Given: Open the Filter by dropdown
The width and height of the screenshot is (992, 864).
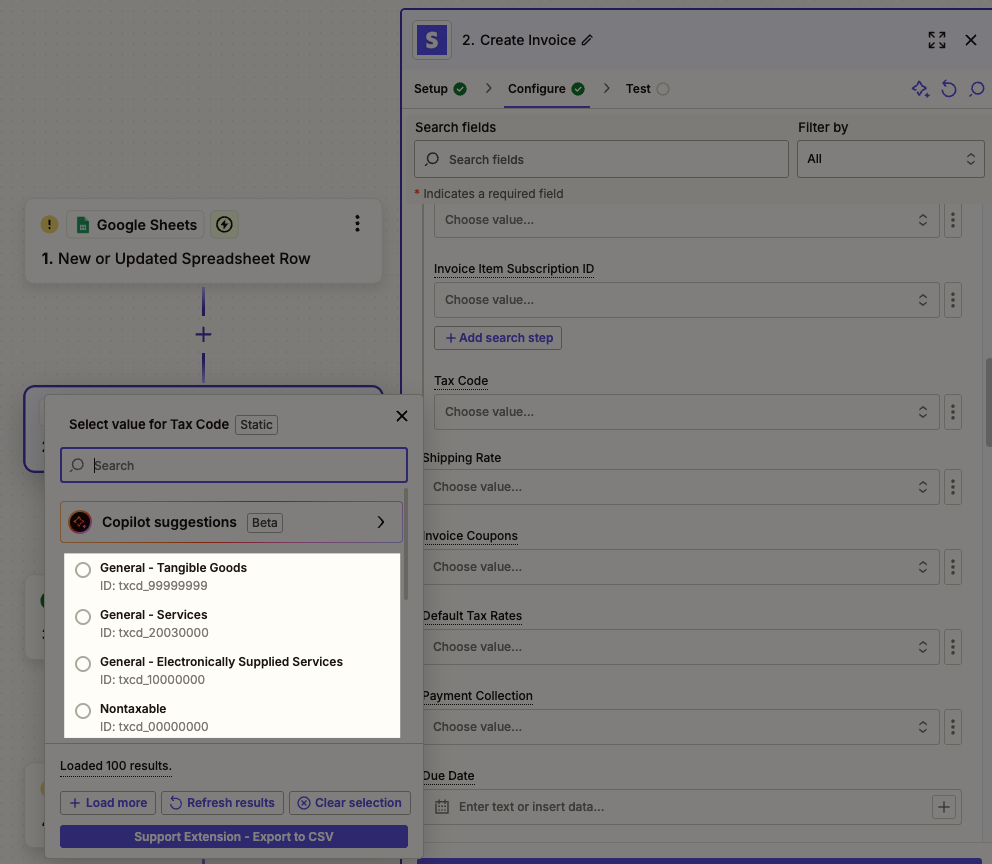Looking at the screenshot, I should click(890, 159).
